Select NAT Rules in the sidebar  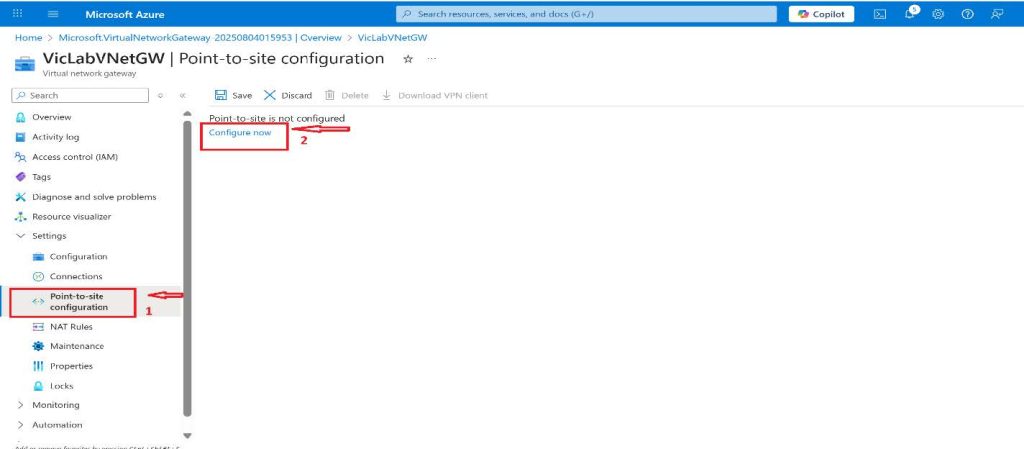71,326
